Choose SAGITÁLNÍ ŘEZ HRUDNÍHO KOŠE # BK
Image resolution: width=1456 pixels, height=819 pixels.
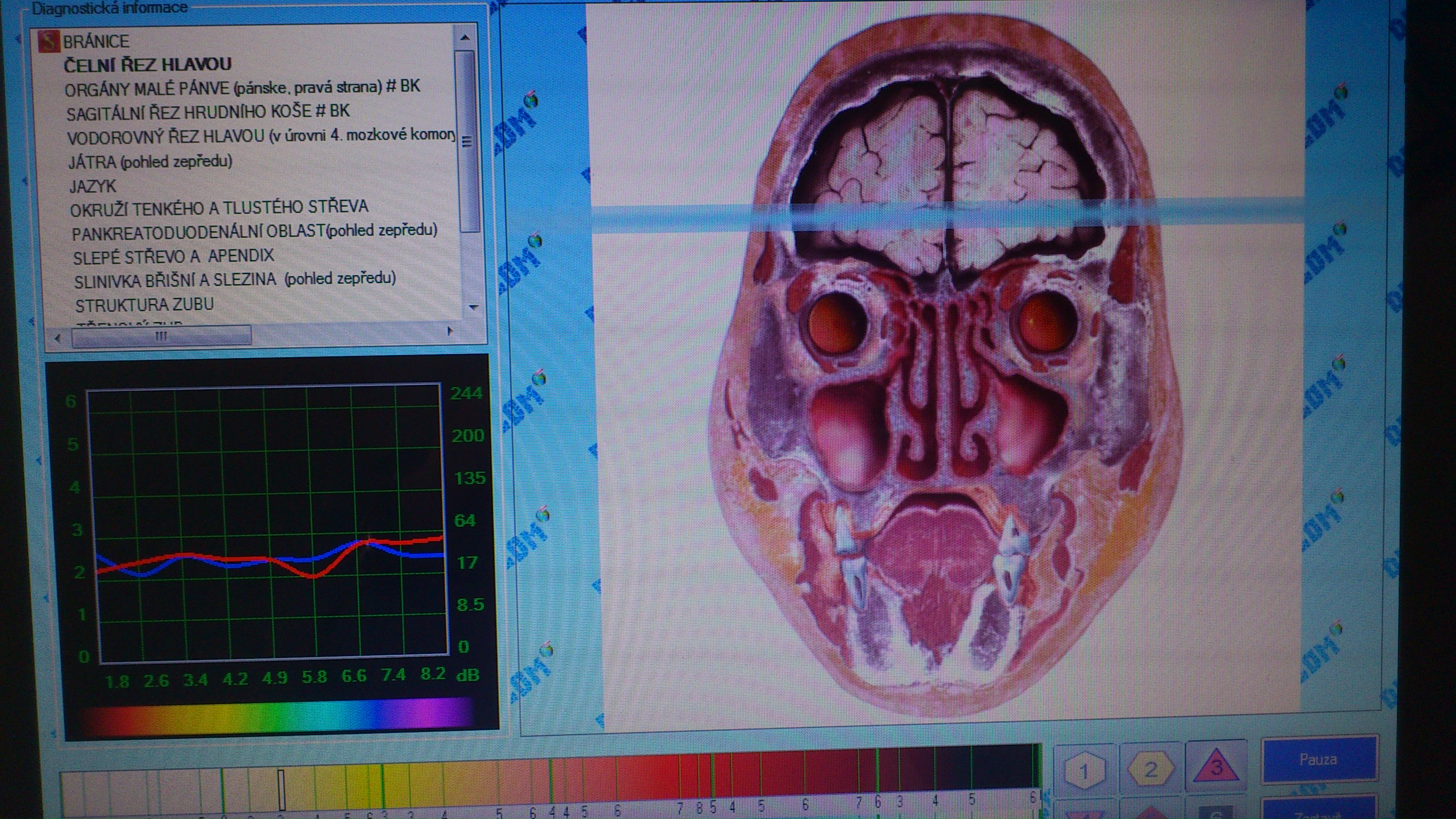(x=208, y=112)
